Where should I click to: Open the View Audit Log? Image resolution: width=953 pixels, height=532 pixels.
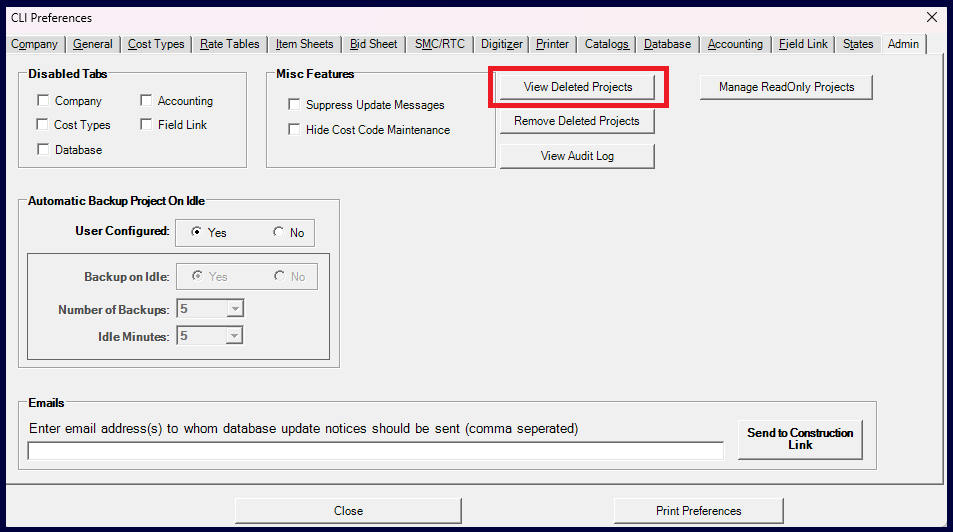point(577,156)
